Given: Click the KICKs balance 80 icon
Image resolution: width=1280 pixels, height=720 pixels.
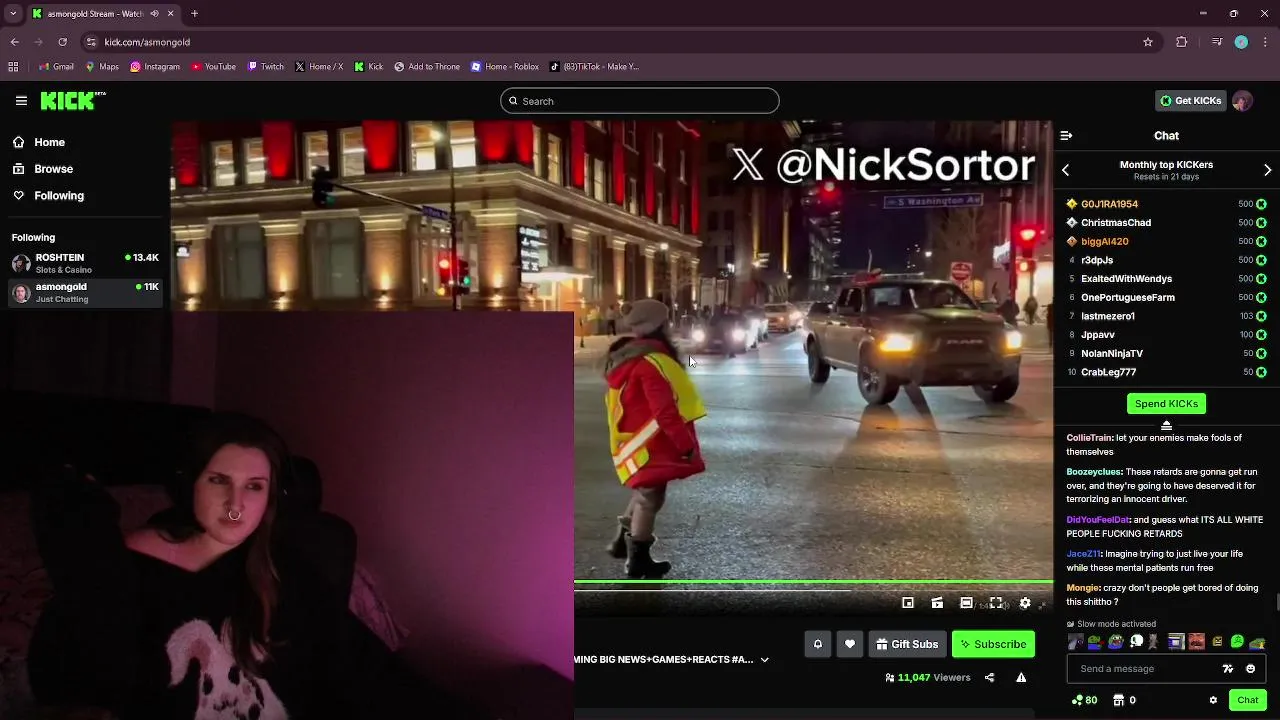Looking at the screenshot, I should pyautogui.click(x=1084, y=700).
